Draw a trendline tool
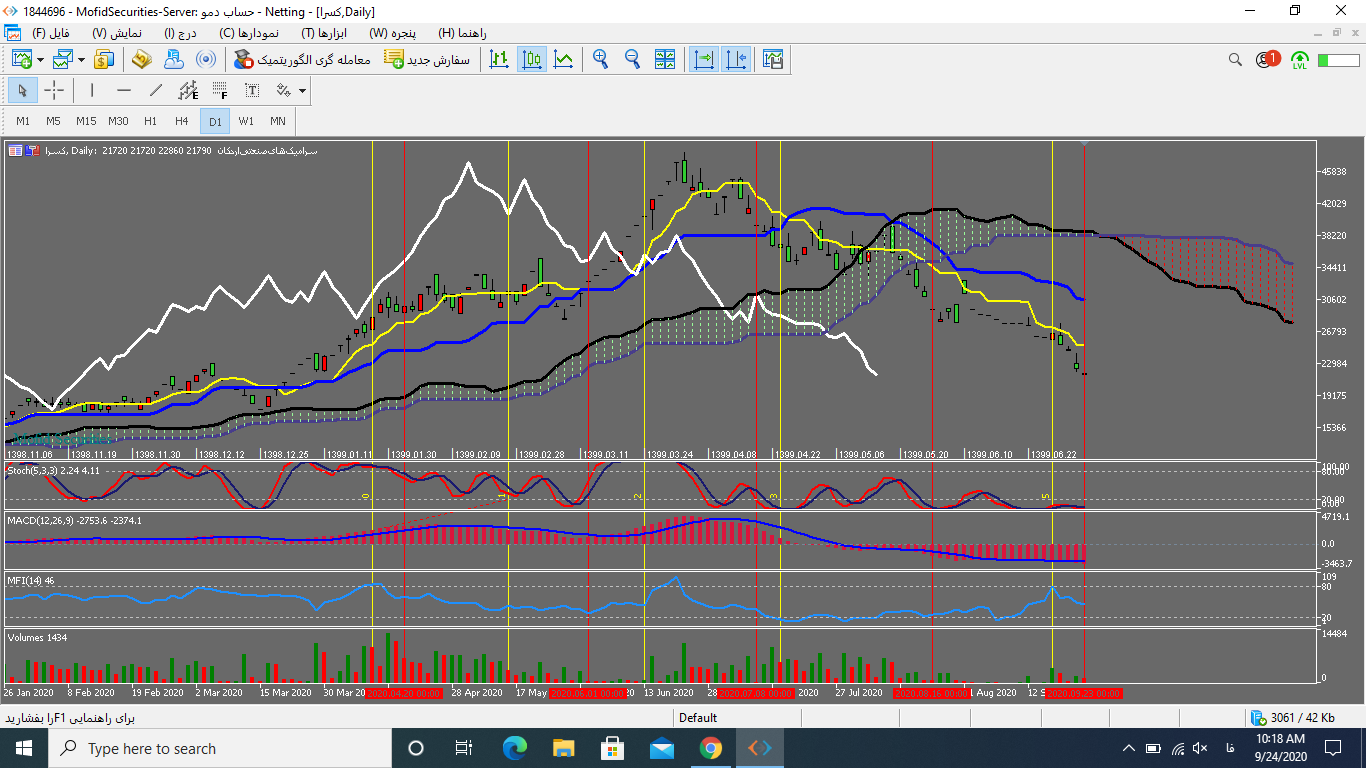Screen dimensions: 1366x768 [156, 91]
